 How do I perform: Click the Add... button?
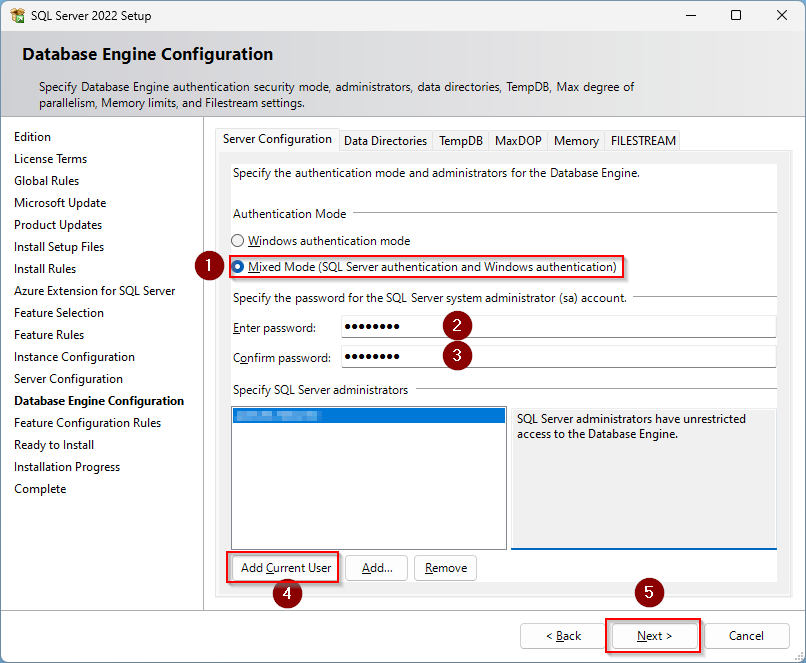tap(377, 568)
